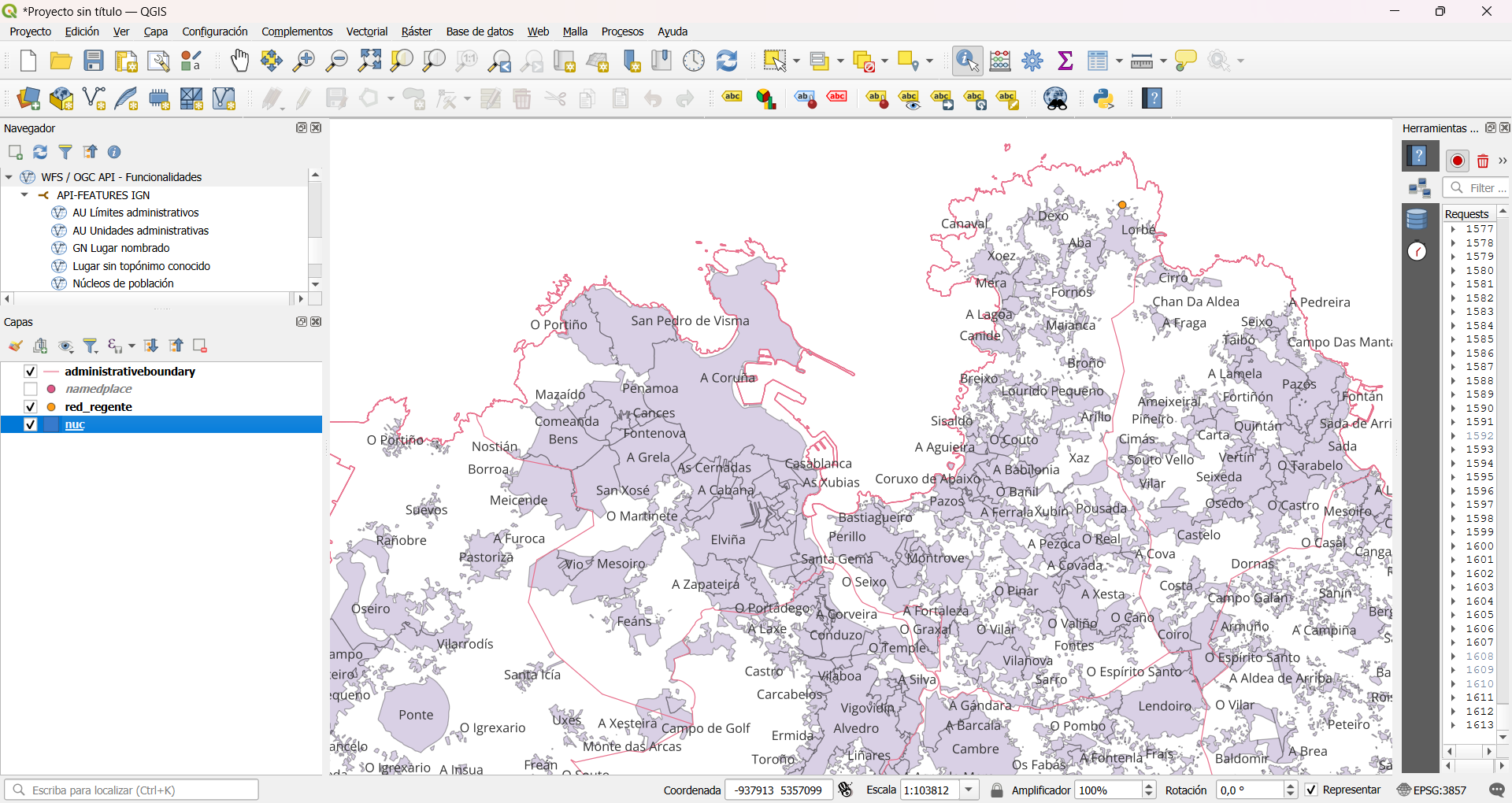Click the Identify Features tool
The height and width of the screenshot is (803, 1512).
(x=967, y=61)
